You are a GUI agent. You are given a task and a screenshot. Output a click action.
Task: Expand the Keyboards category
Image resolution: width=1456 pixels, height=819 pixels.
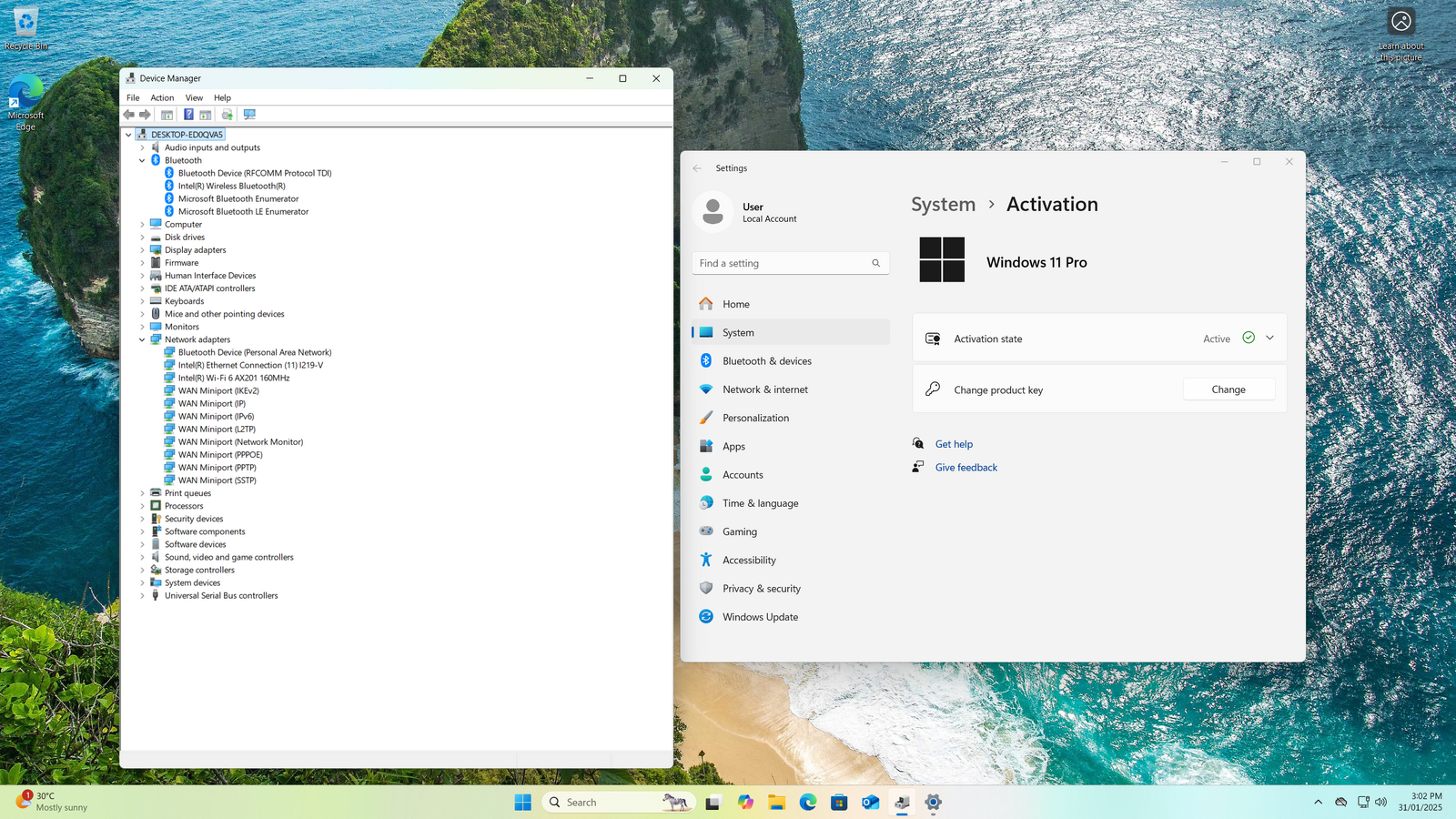coord(142,301)
